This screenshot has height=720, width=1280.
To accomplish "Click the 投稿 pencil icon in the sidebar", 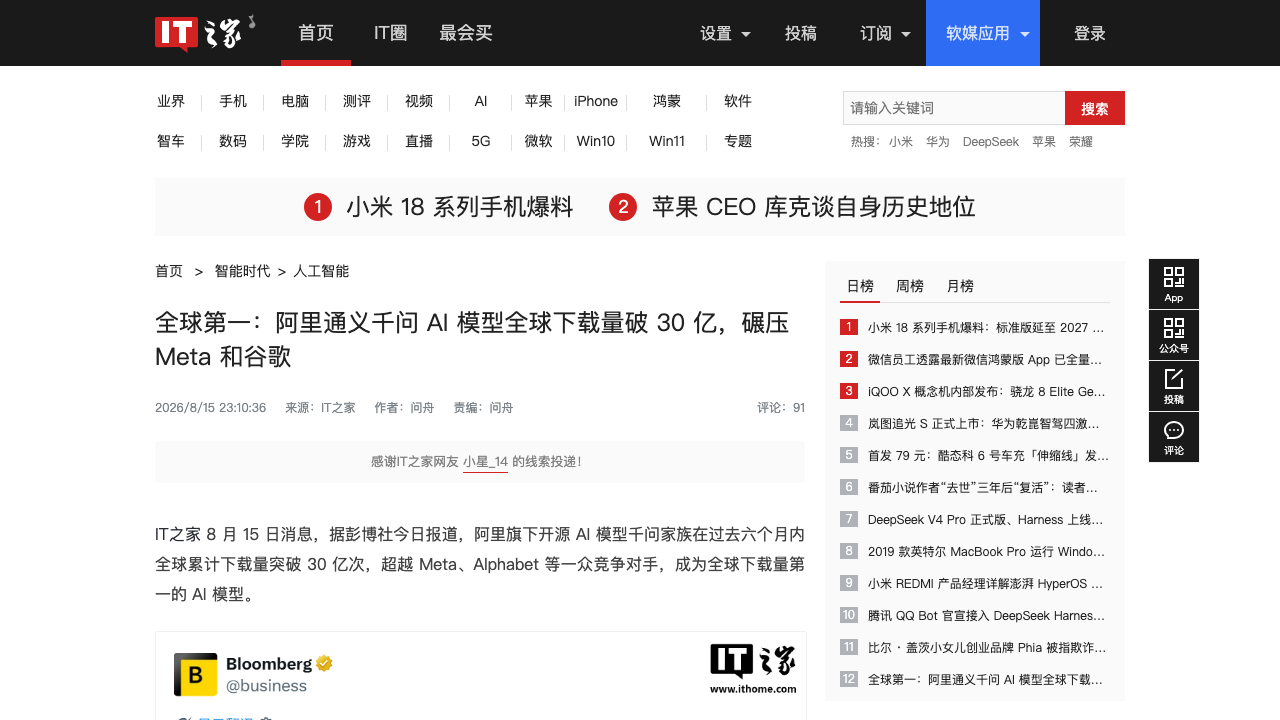I will [1174, 386].
